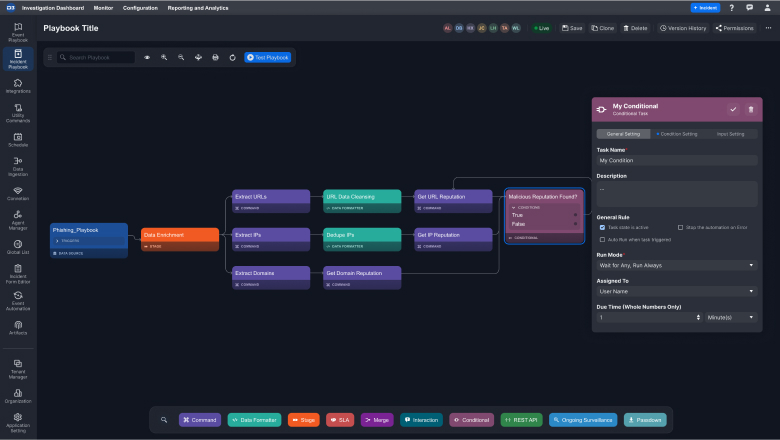
Task: Click the print playbook icon
Action: (x=215, y=58)
